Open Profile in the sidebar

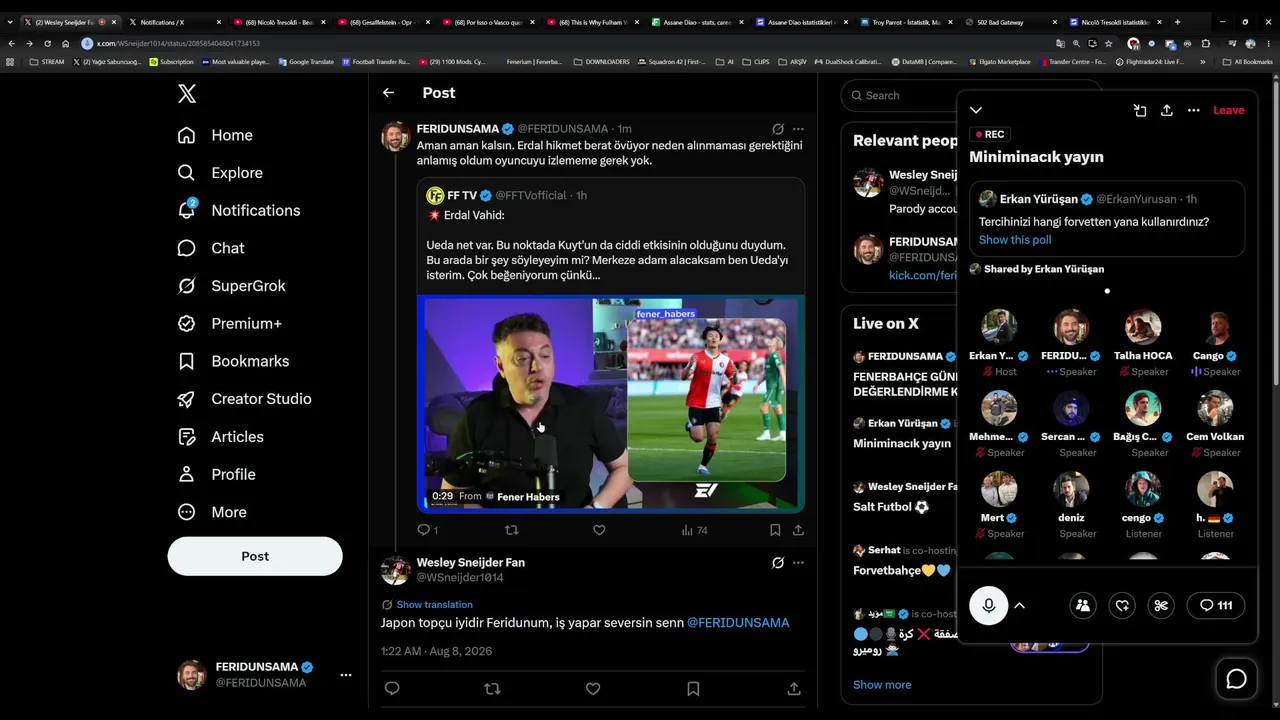pos(216,474)
